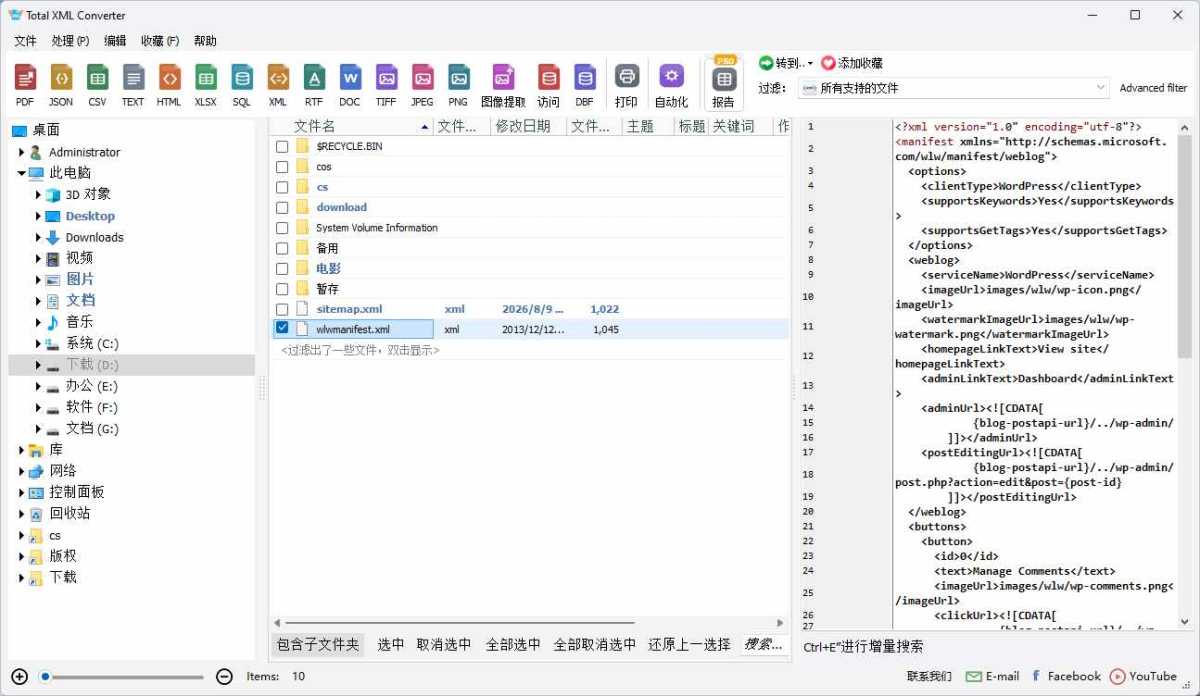This screenshot has width=1200, height=696.
Task: Click the zoom slider handle
Action: coord(45,676)
